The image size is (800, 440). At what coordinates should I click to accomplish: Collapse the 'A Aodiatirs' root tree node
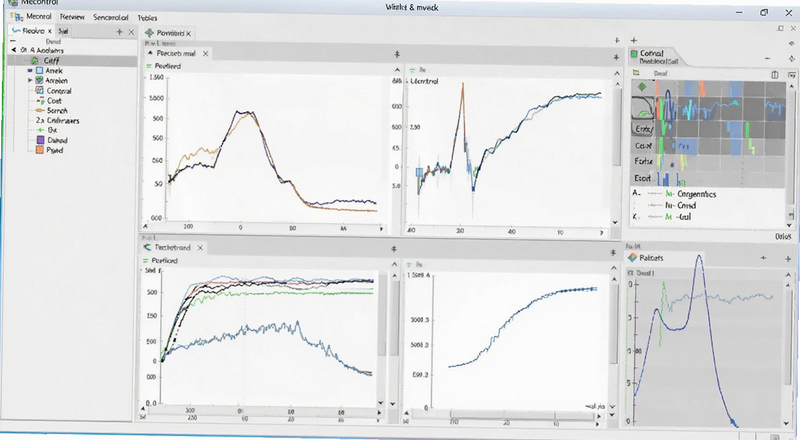coord(14,50)
